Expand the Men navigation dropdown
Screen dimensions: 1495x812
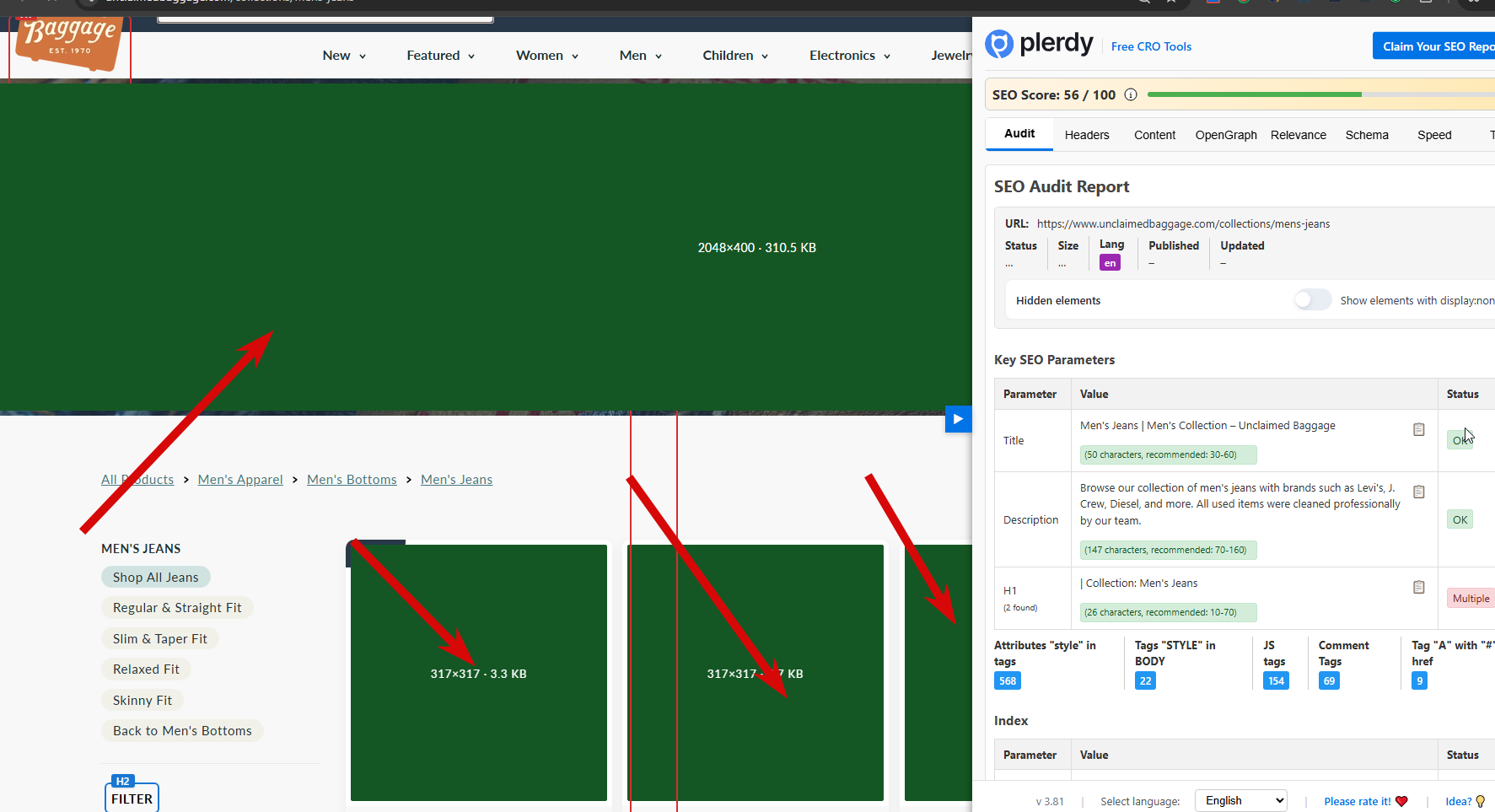click(641, 56)
